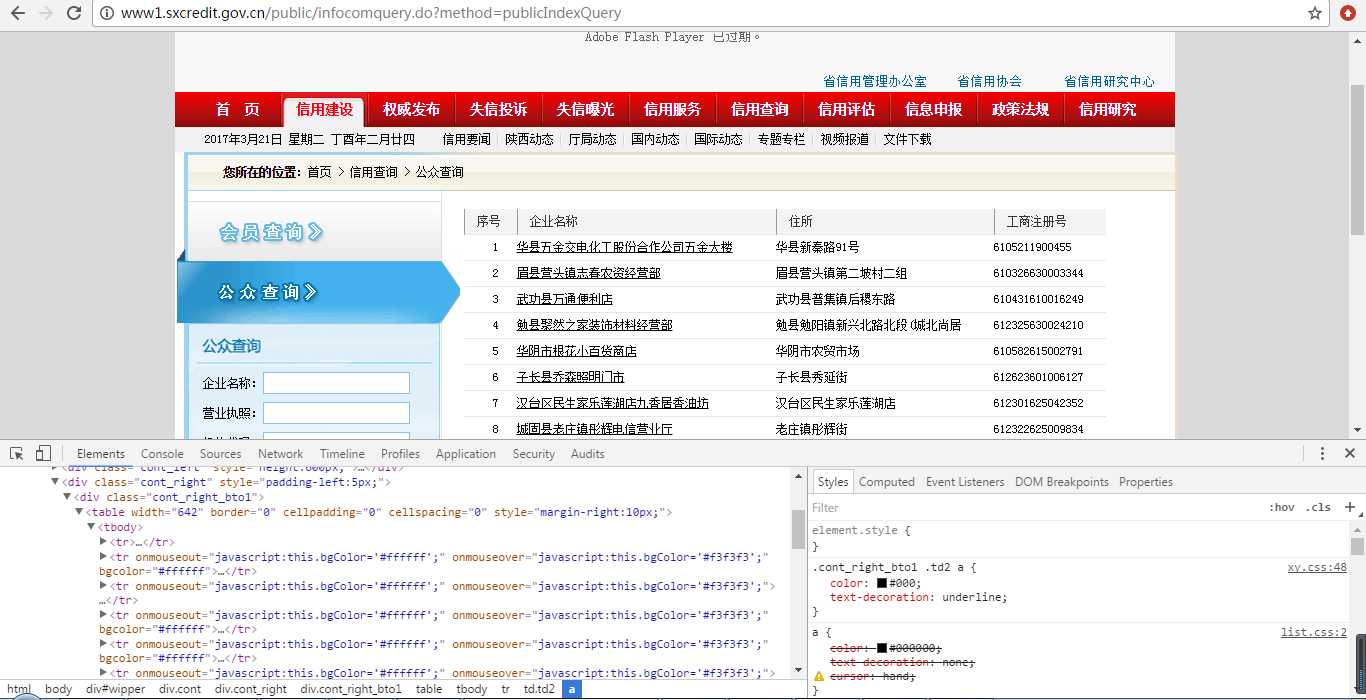The width and height of the screenshot is (1366, 700).
Task: Select body in the DOM breadcrumb
Action: (x=59, y=689)
